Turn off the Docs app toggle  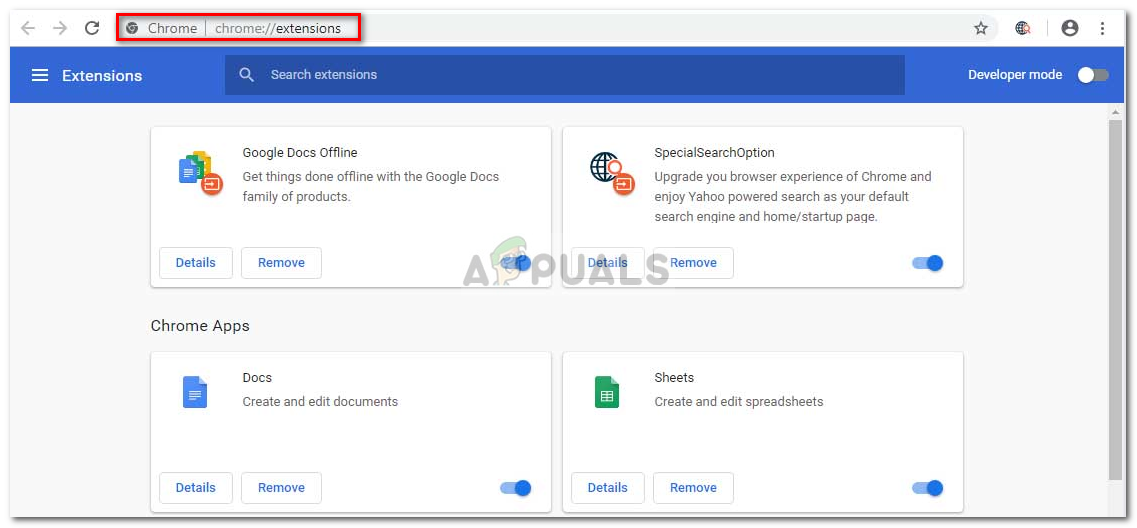516,487
